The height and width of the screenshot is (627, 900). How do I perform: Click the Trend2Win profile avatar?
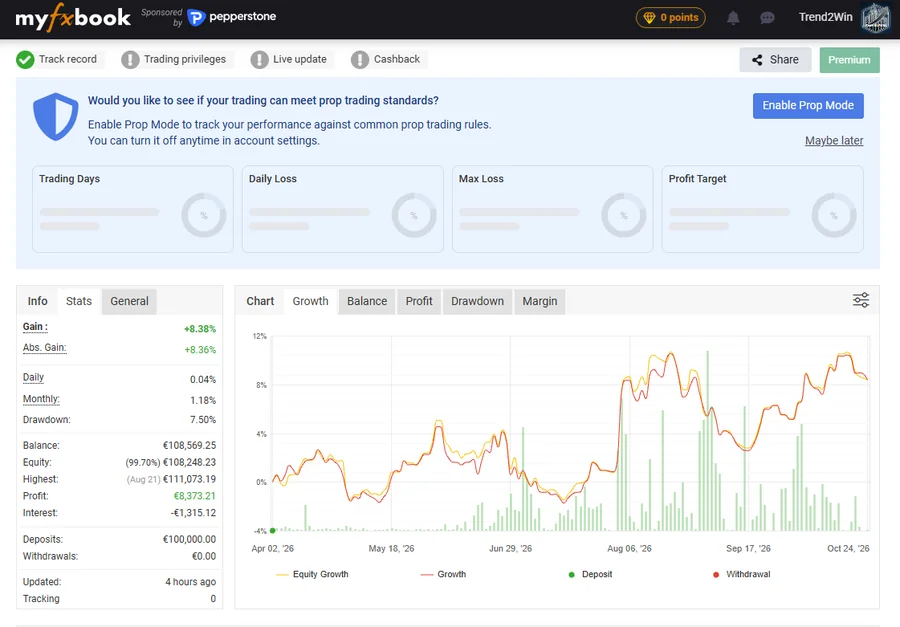click(x=875, y=18)
